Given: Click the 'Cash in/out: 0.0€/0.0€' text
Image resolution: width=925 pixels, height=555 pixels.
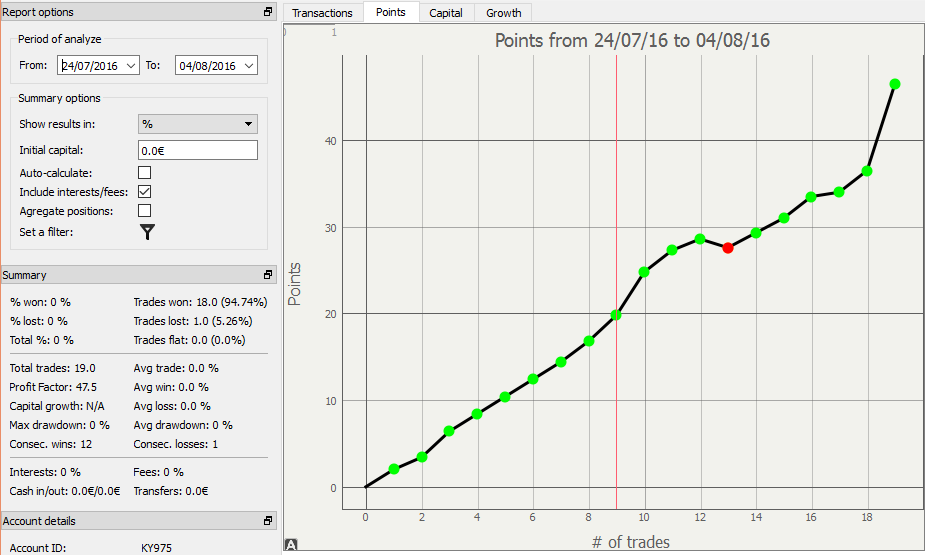Looking at the screenshot, I should coord(65,491).
